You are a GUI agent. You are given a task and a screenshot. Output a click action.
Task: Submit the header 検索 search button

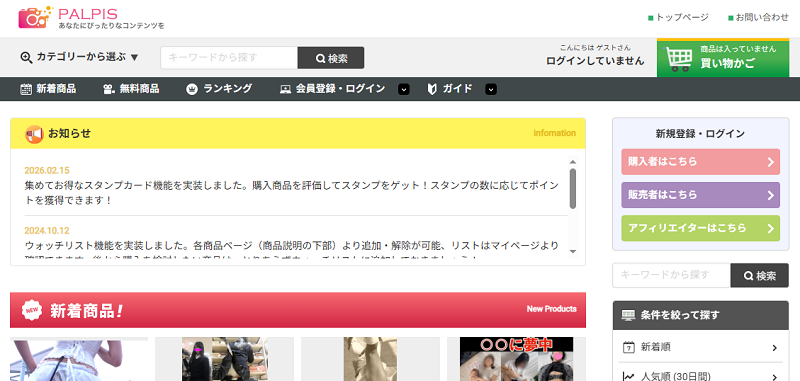click(x=331, y=58)
